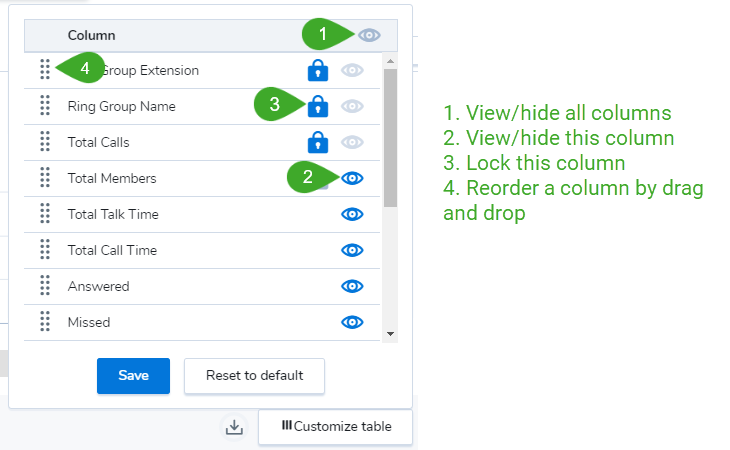Click the lock icon for Total Calls

point(318,142)
